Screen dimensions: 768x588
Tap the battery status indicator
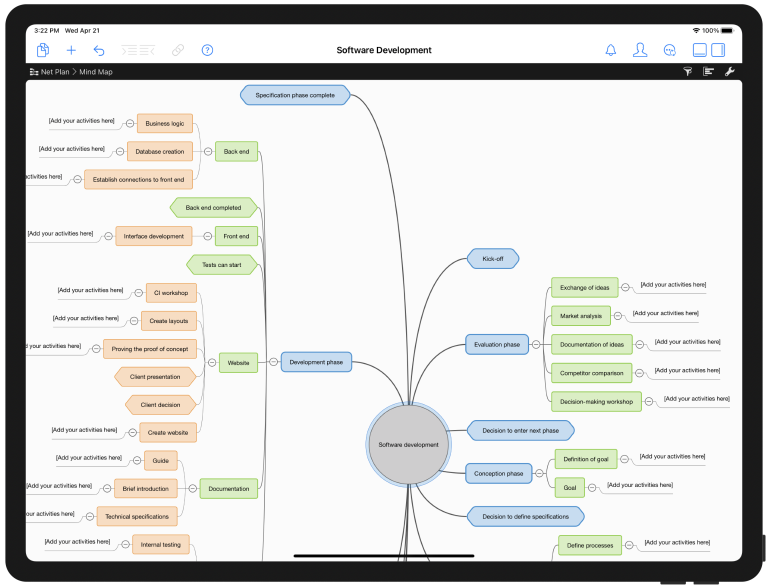coord(727,30)
